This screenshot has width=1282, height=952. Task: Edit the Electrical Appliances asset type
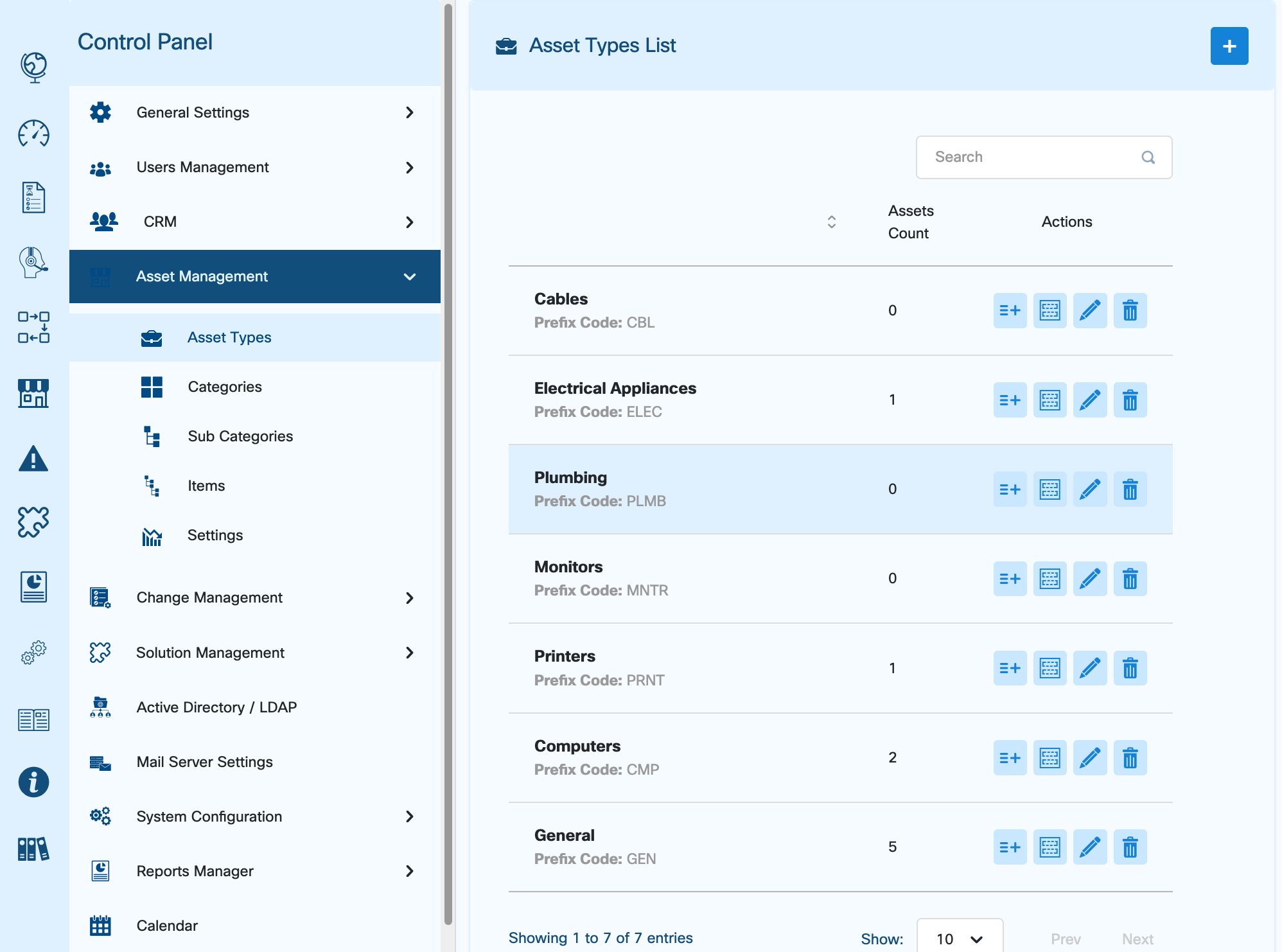coord(1089,400)
